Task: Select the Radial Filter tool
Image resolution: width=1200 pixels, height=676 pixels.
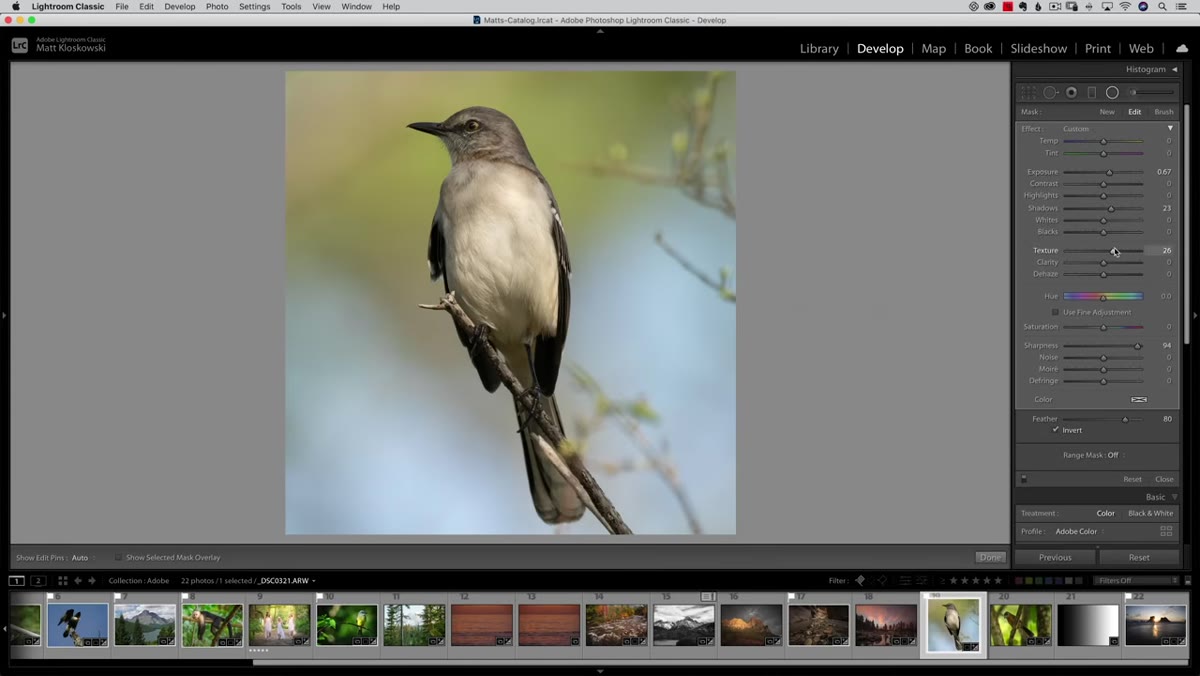Action: point(1112,92)
